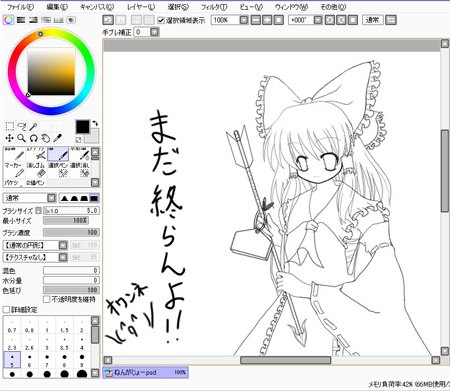Show the color wheel panel
The width and height of the screenshot is (450, 391).
pos(8,20)
